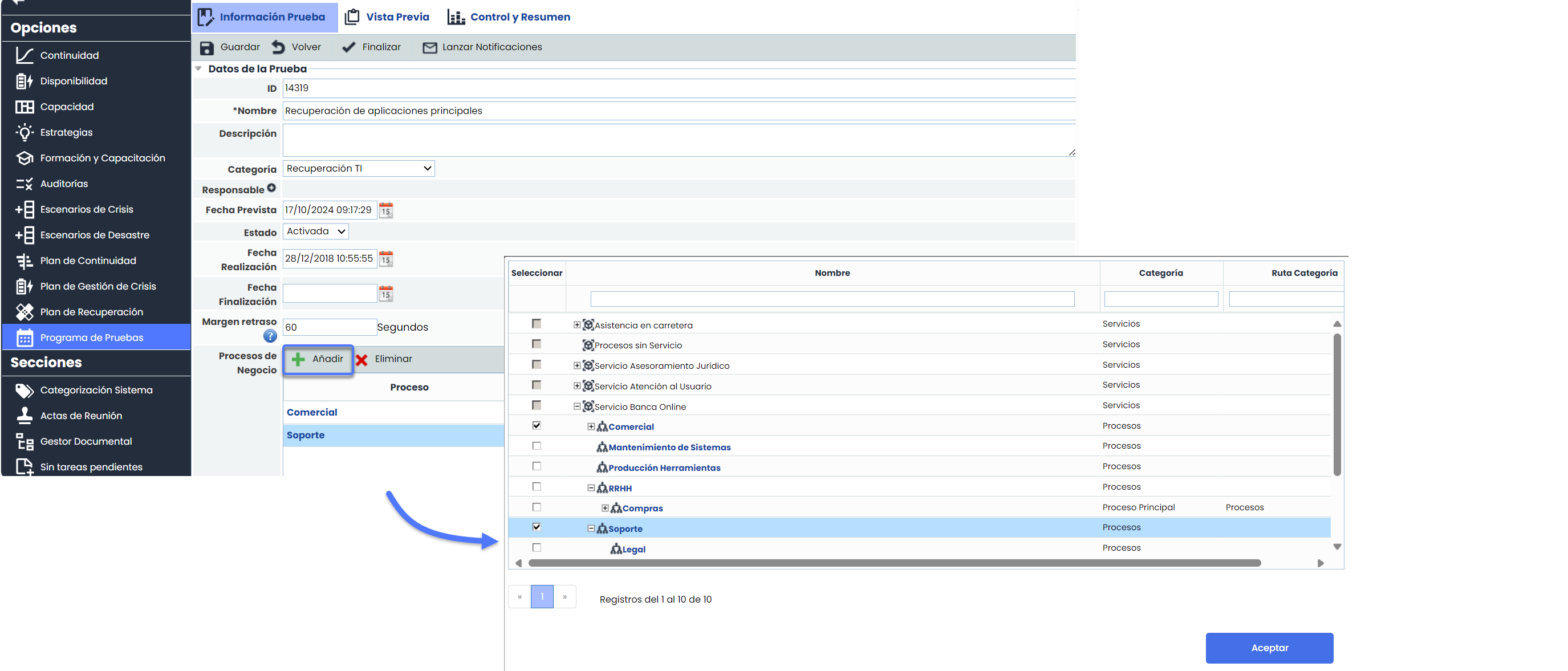
Task: Click the Margen retraso help icon
Action: (x=270, y=336)
